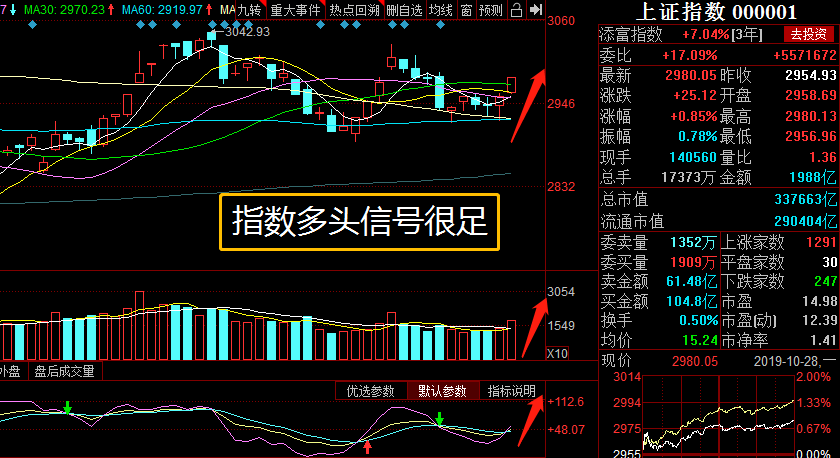Select the 优选参数 tab
This screenshot has height=458, width=840.
pos(371,391)
